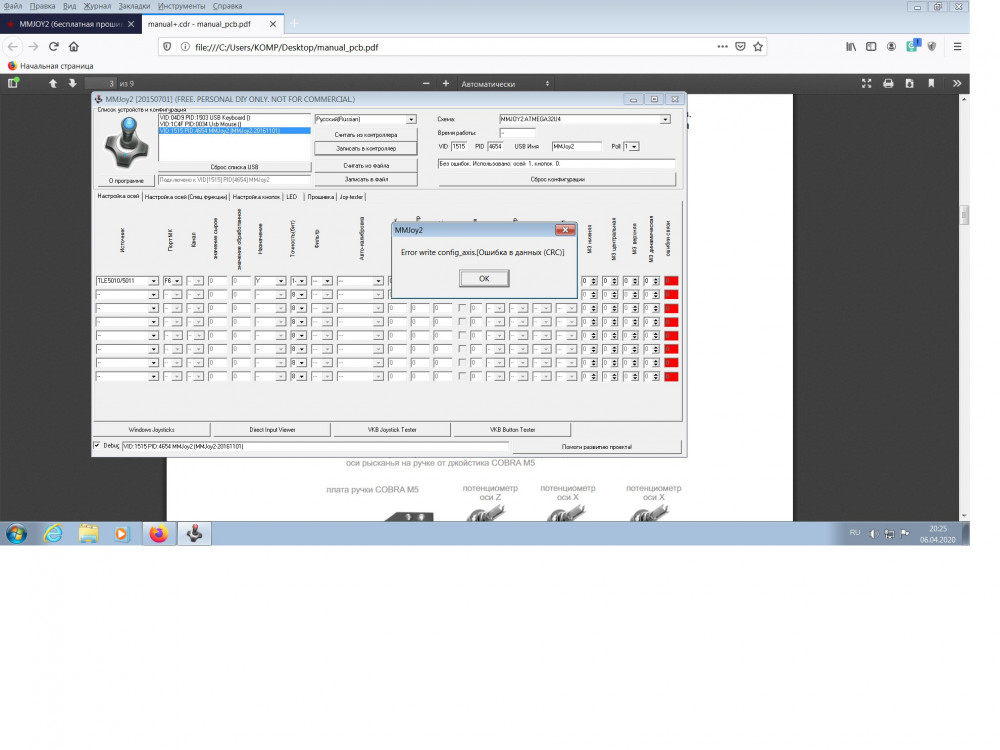Viewport: 1000px width, 750px height.
Task: Open Russian language selector dropdown
Action: 411,119
